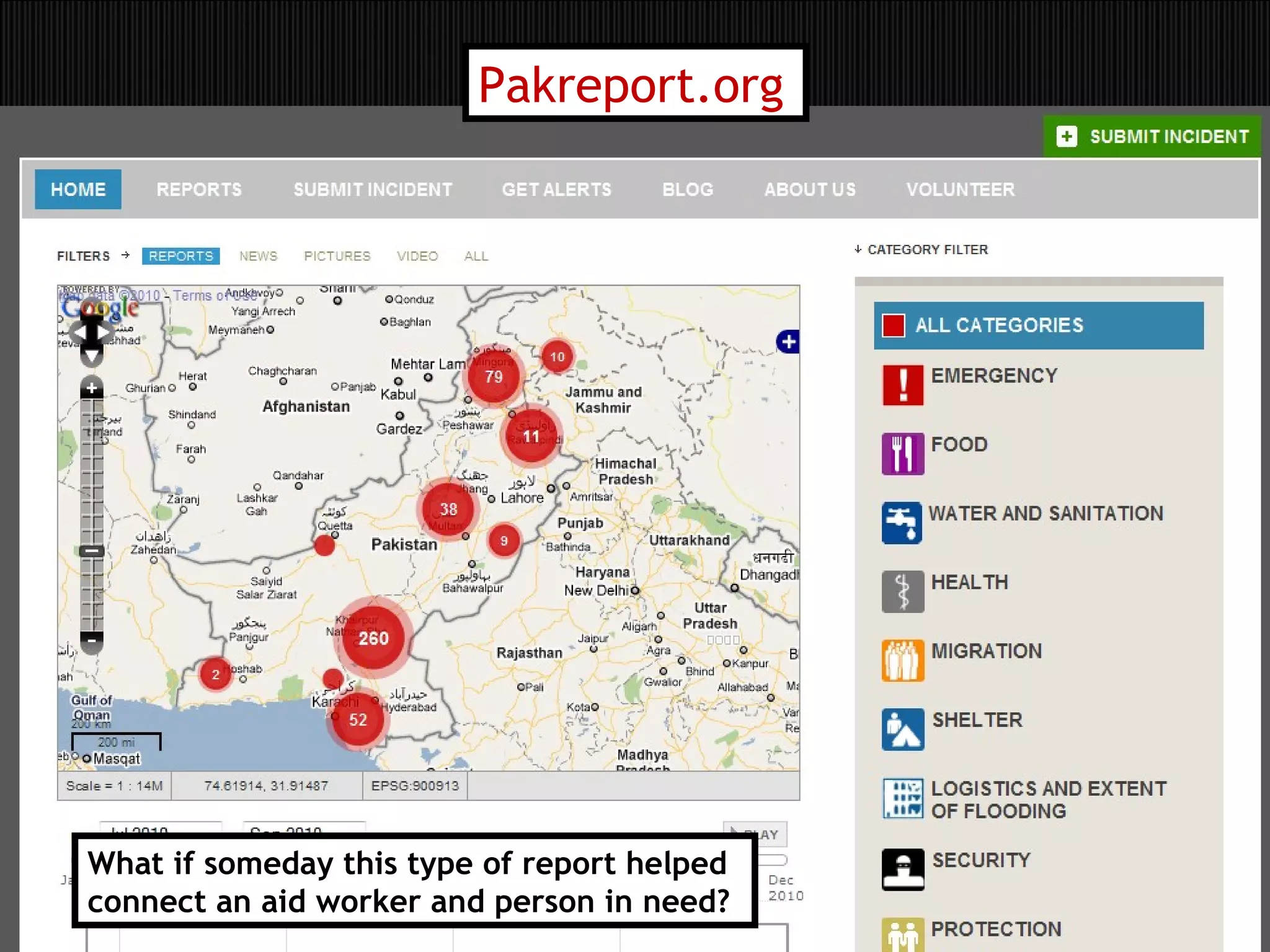Zoom out using the map minus button

tap(92, 641)
